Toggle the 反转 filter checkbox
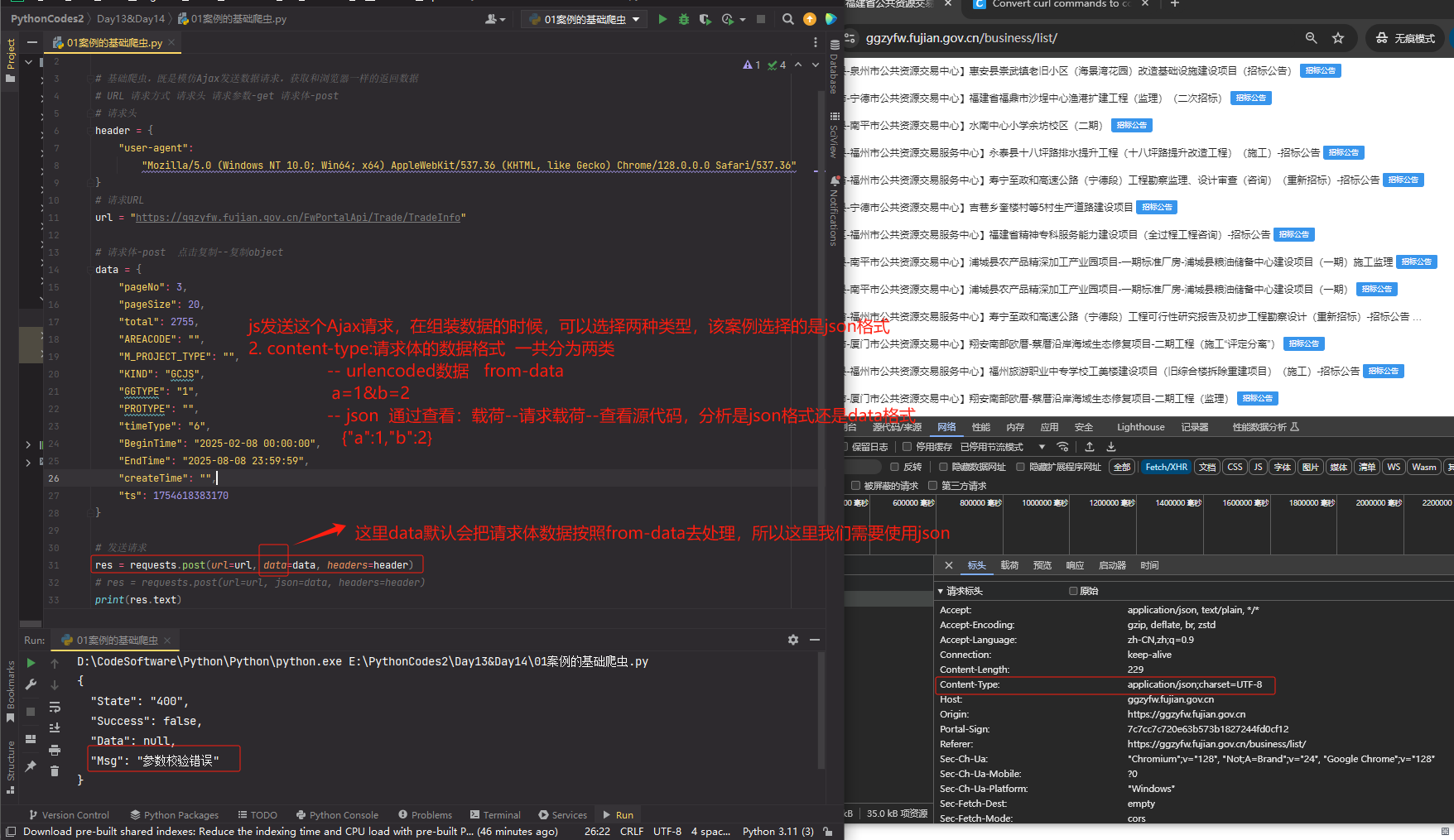Screen dimensions: 1454x840 pyautogui.click(x=894, y=467)
